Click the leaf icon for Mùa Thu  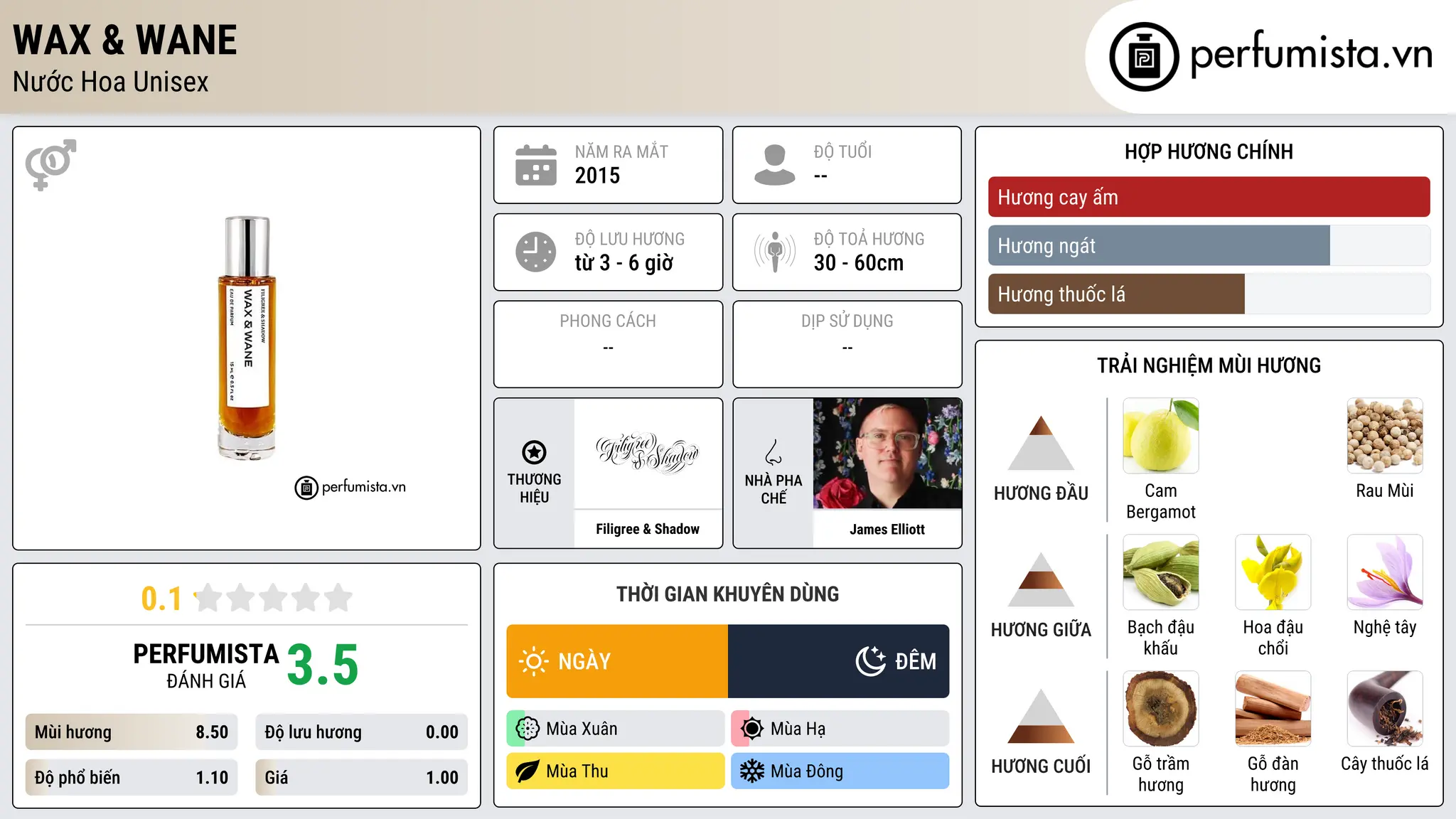tap(528, 771)
